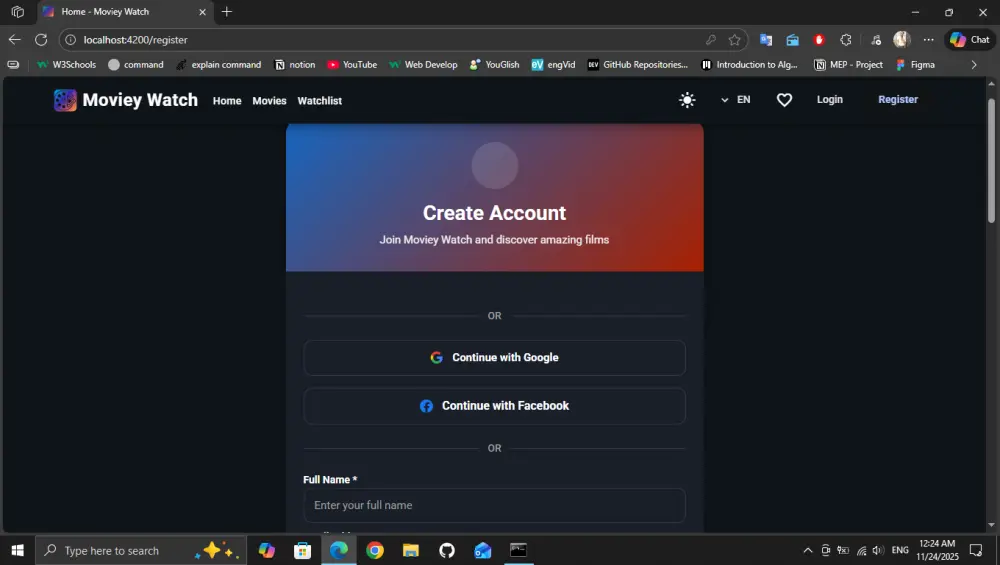This screenshot has width=1000, height=565.
Task: Open the Figma bookmark
Action: tap(915, 64)
